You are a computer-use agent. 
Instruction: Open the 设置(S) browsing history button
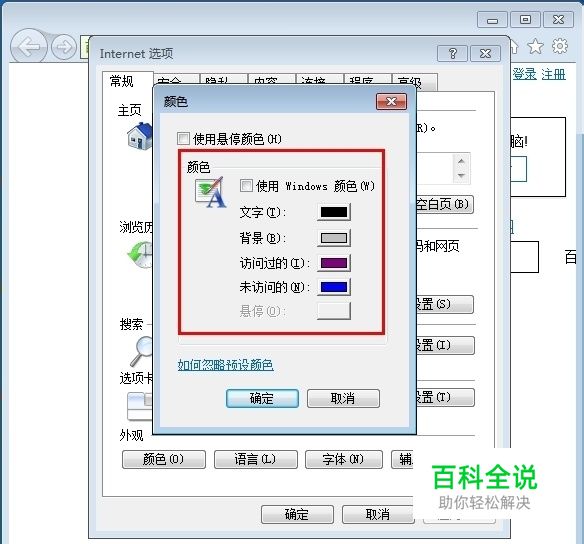pos(445,305)
